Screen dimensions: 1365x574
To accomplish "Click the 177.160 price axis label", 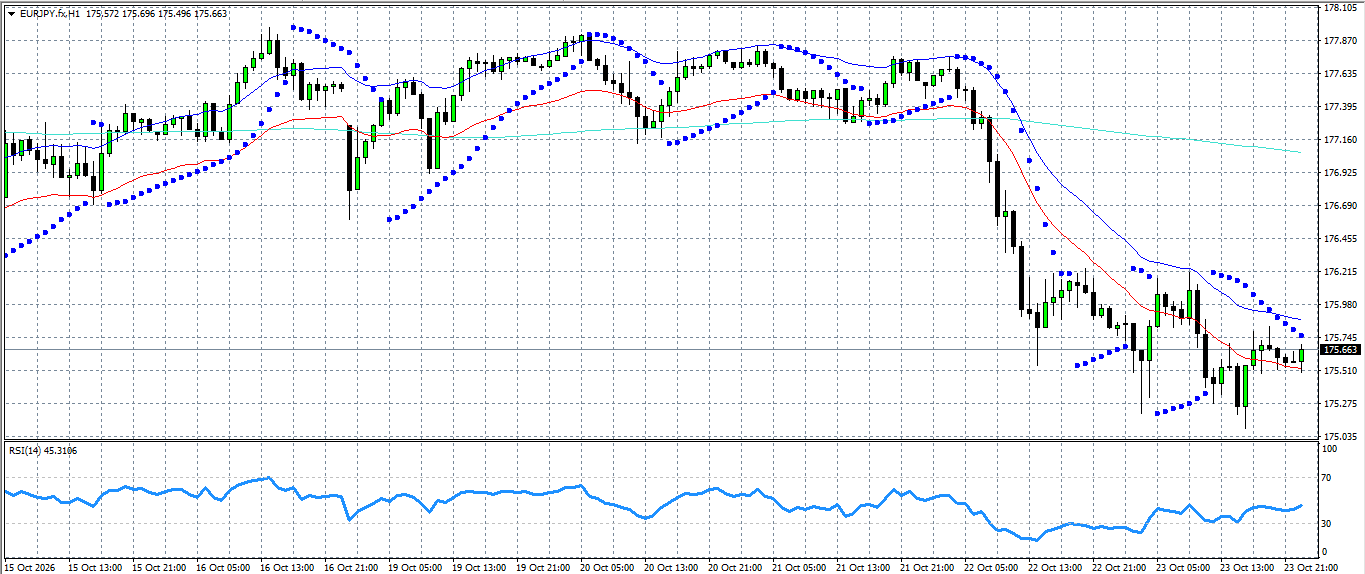I will (x=1339, y=140).
